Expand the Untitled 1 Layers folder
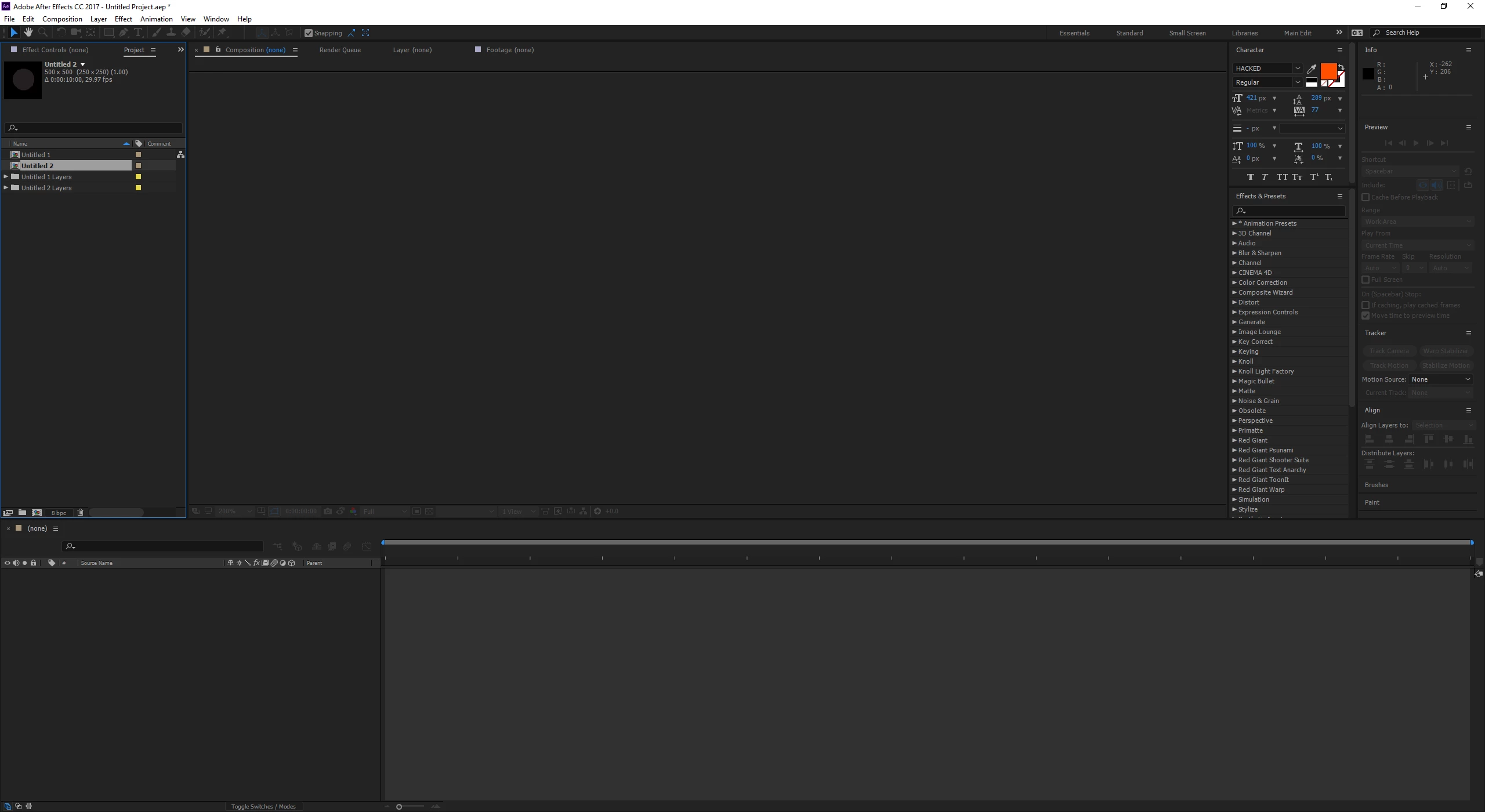The width and height of the screenshot is (1485, 812). 6,177
